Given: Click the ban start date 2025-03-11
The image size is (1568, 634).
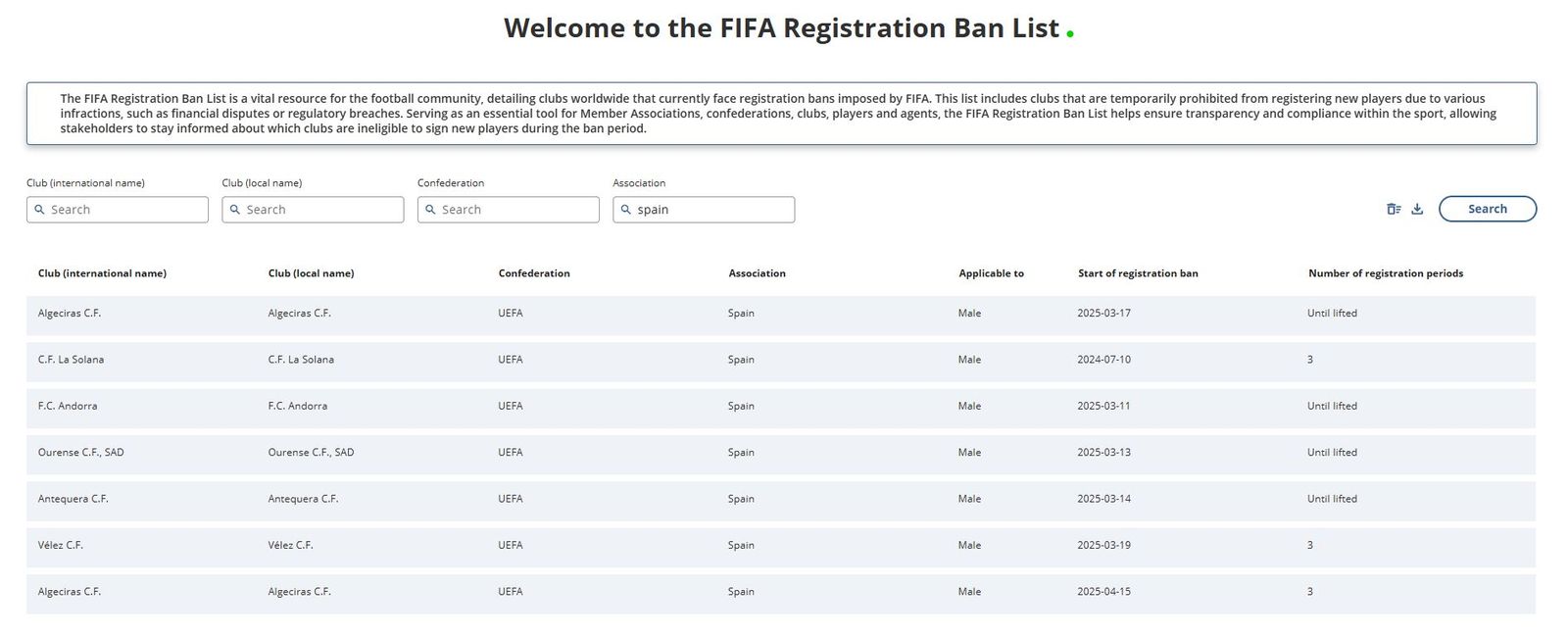Looking at the screenshot, I should tap(1103, 406).
